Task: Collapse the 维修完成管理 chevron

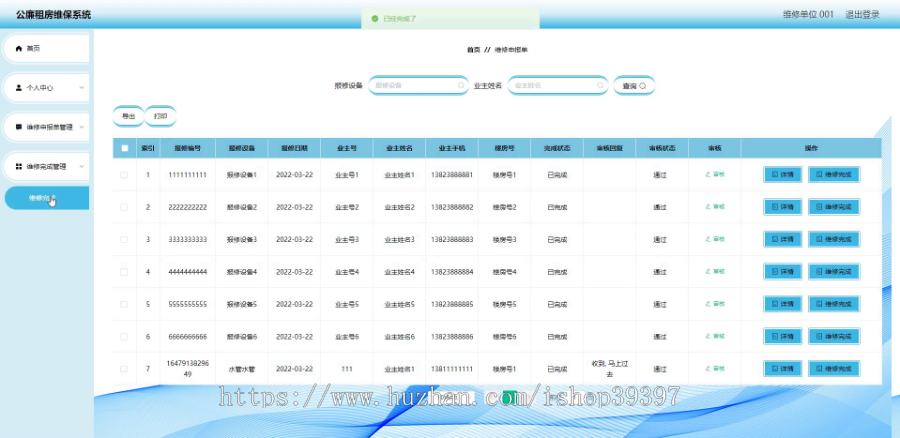Action: [82, 166]
